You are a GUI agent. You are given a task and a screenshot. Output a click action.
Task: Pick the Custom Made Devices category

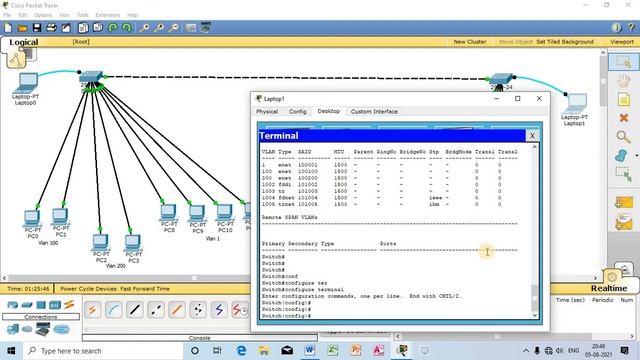(x=42, y=329)
